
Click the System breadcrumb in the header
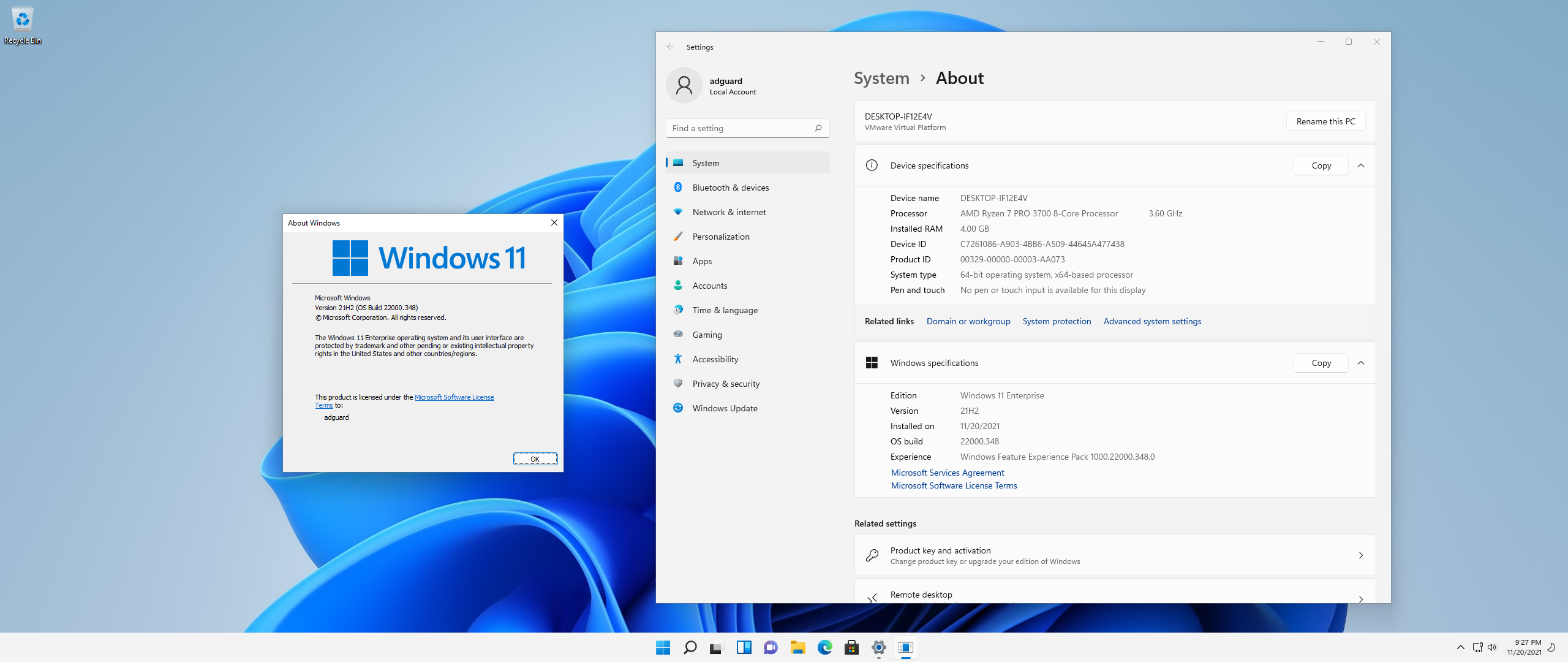[881, 78]
